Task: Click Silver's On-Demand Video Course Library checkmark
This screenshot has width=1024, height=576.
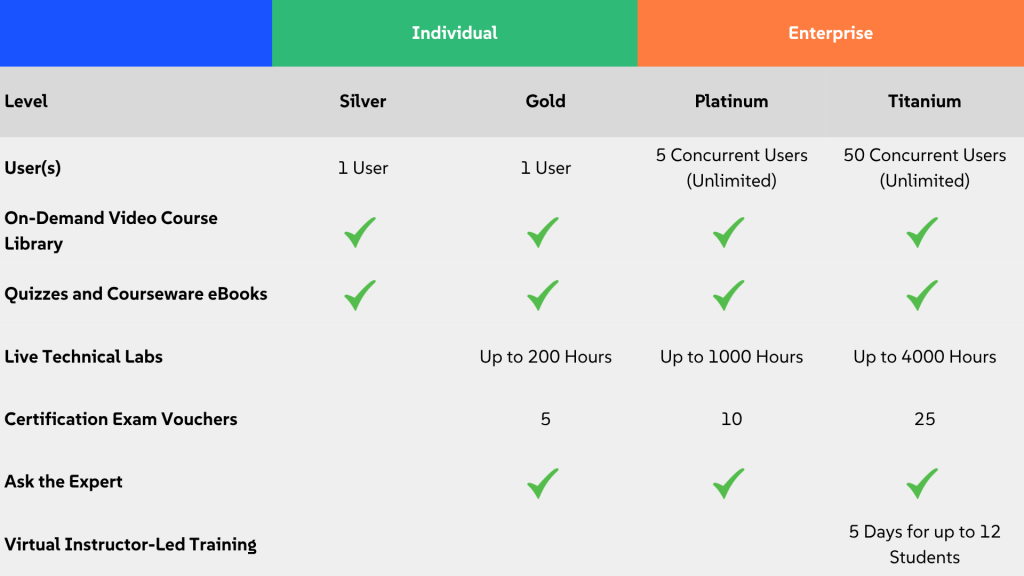Action: point(360,232)
